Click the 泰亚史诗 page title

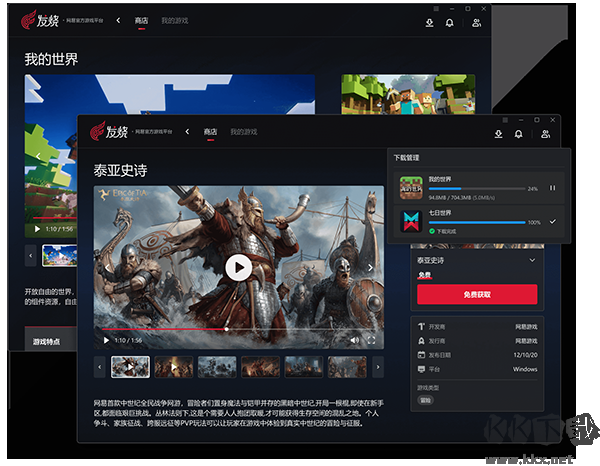coord(121,170)
